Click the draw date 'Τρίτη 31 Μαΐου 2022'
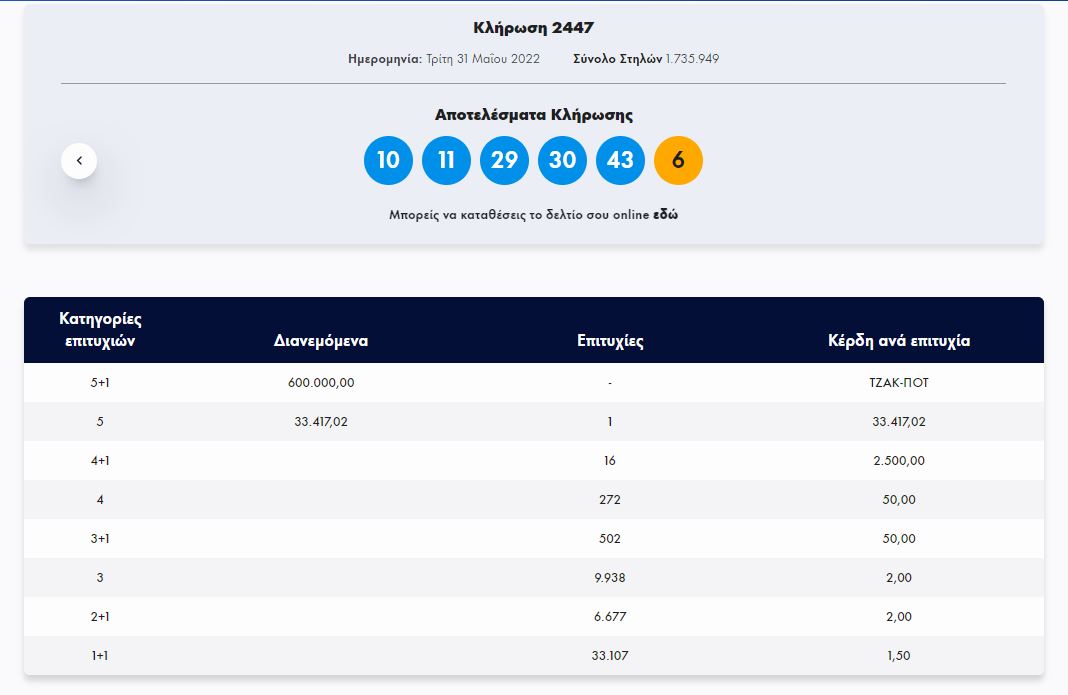Screen dimensions: 1068x695 483,59
